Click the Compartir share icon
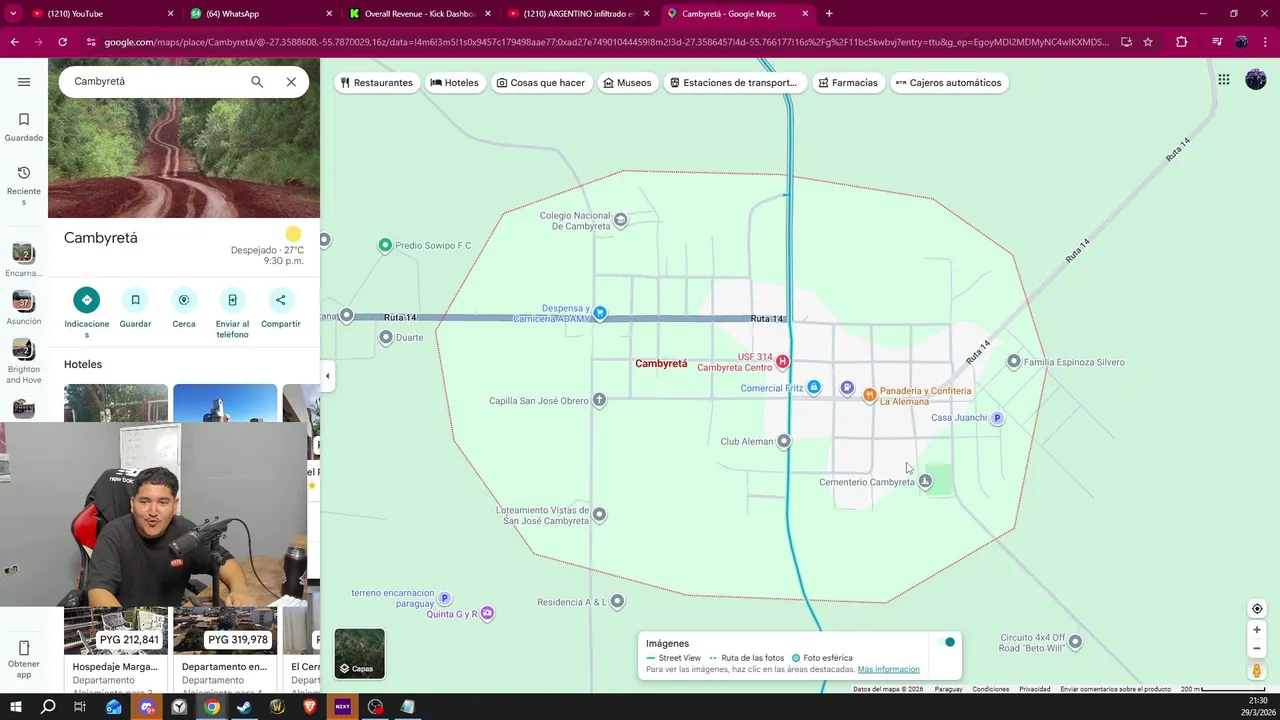This screenshot has height=720, width=1280. 280,300
